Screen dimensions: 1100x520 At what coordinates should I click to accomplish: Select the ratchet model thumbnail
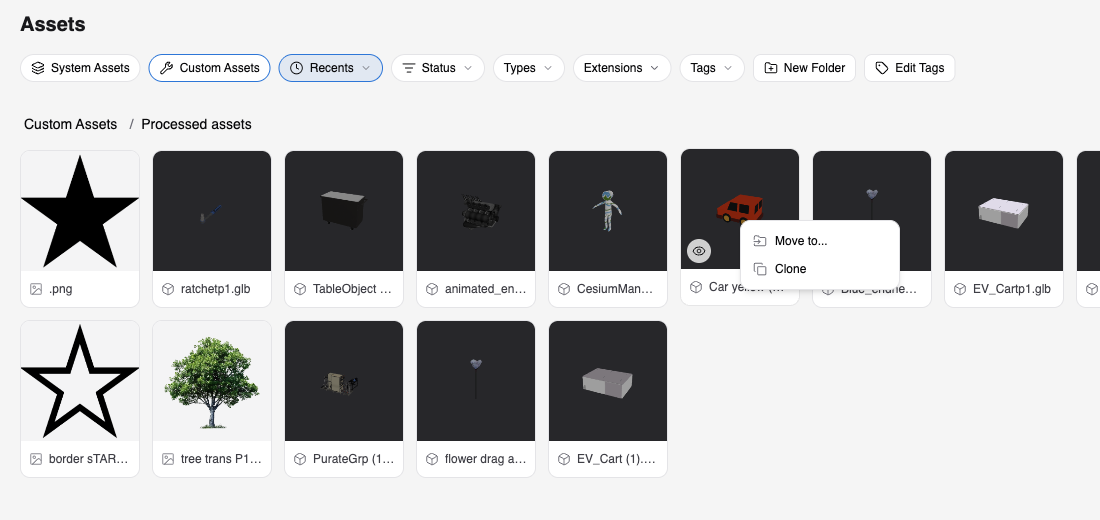[212, 211]
